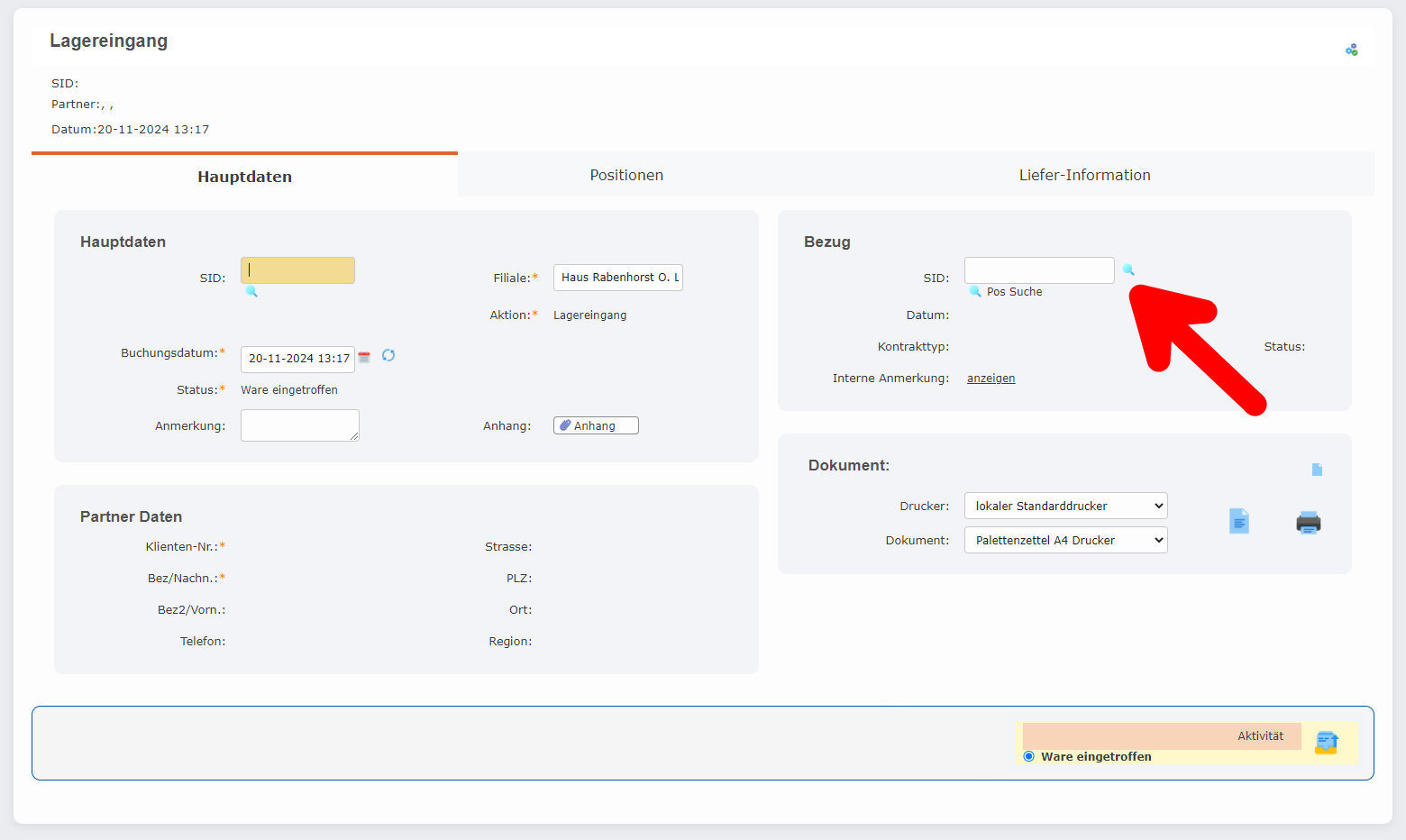This screenshot has width=1406, height=840.
Task: Open the Filiale Haus Rabenhorst selector
Action: (617, 278)
